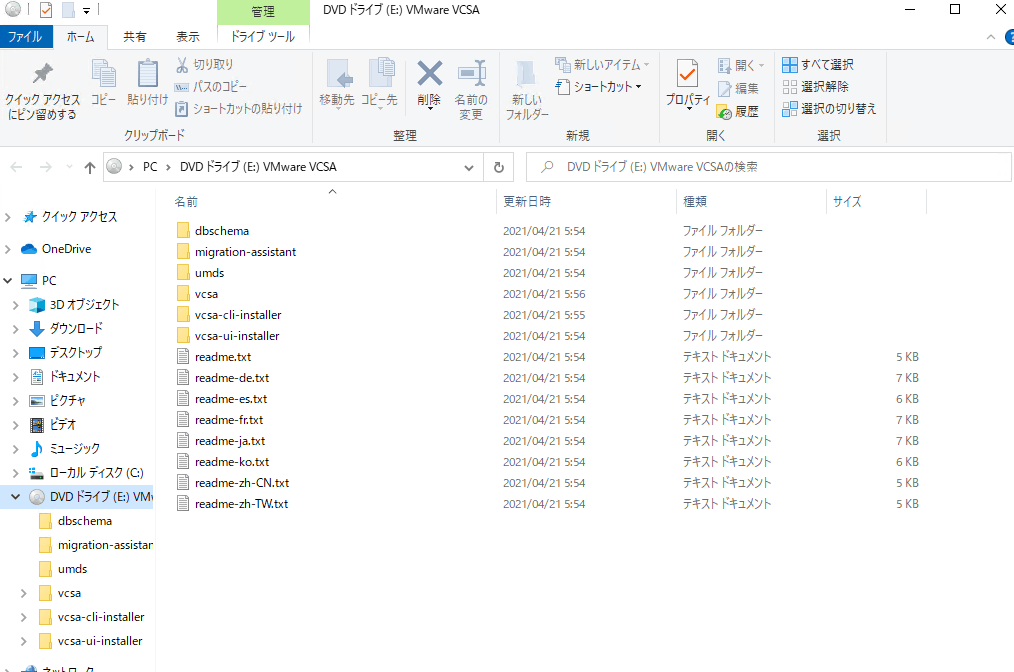
Task: Click the quick access properties checkmark in title bar
Action: (45, 10)
